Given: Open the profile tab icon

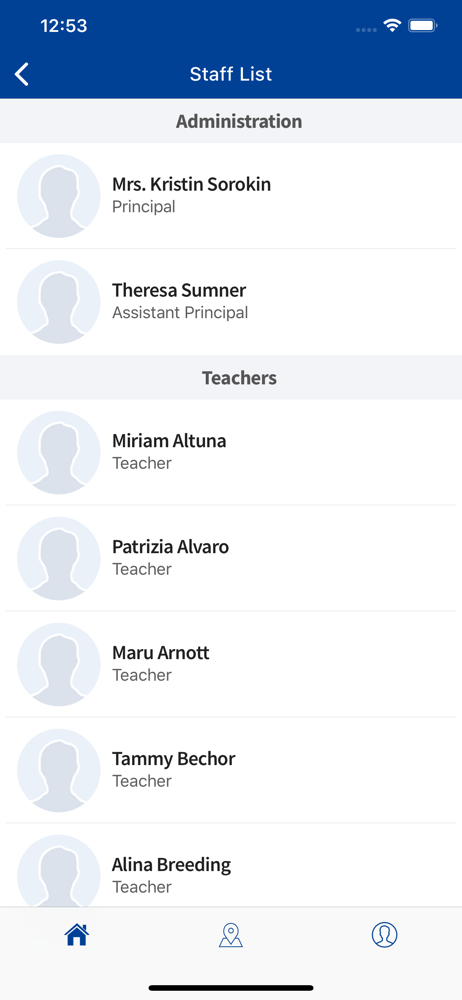Looking at the screenshot, I should (x=384, y=934).
